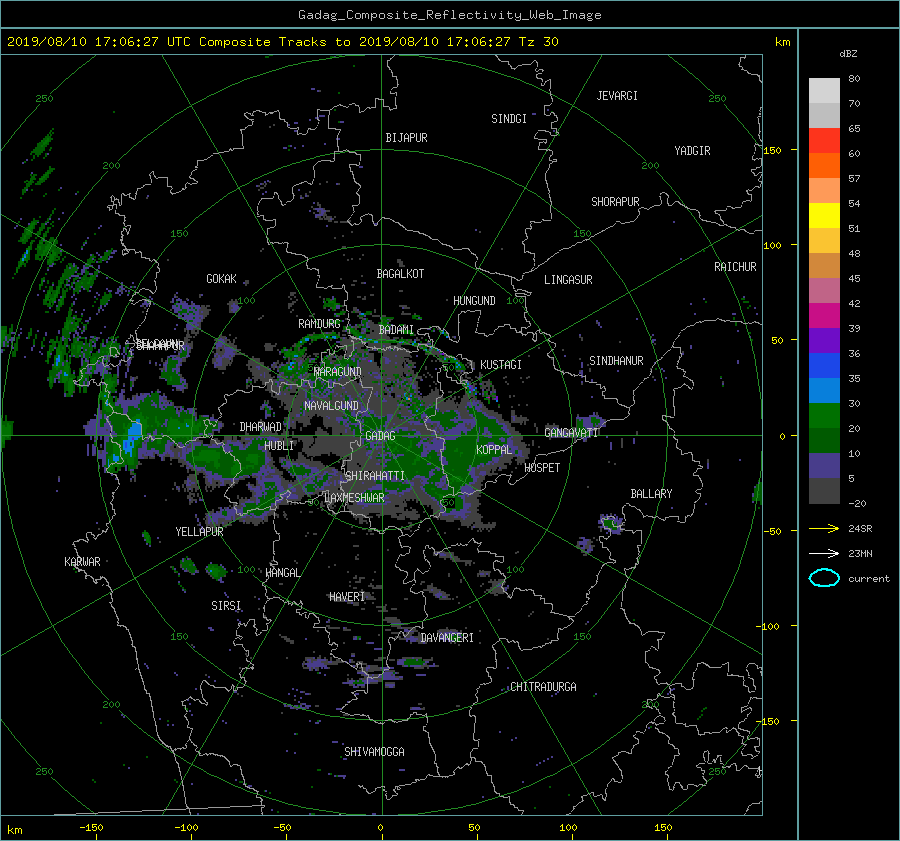Image resolution: width=900 pixels, height=841 pixels.
Task: Point at the LINGASUR label
Action: [x=568, y=280]
